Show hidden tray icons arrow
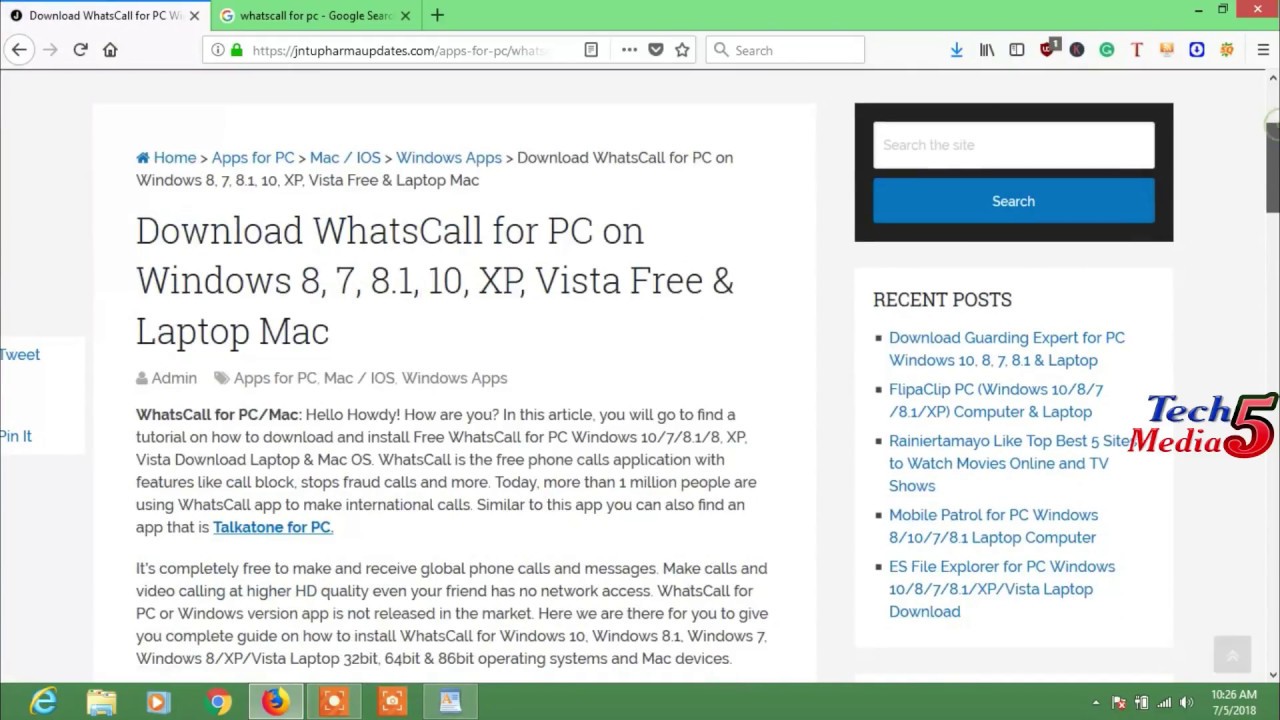The image size is (1280, 720). 1096,702
